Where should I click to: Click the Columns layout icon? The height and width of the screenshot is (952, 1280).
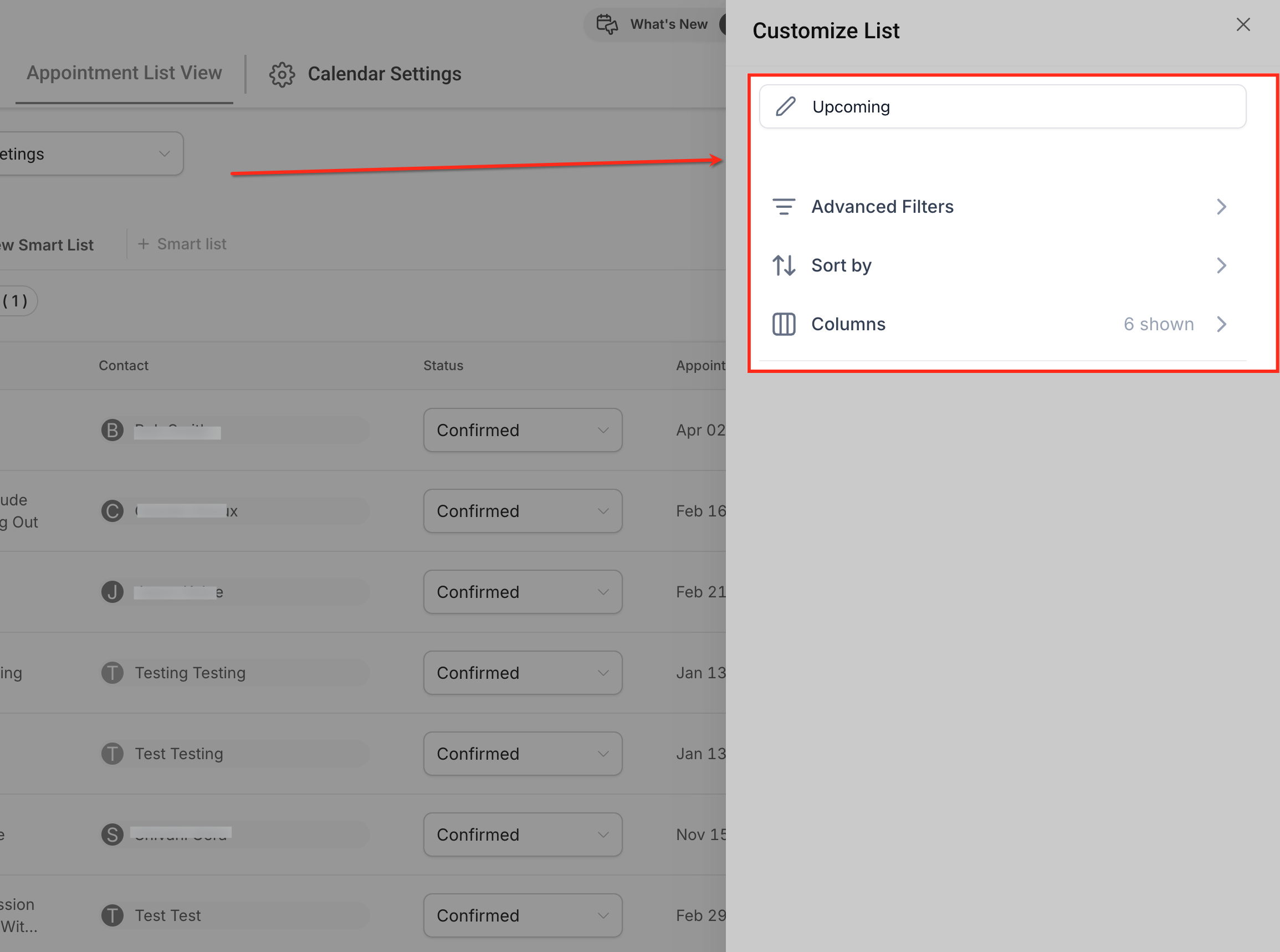784,324
